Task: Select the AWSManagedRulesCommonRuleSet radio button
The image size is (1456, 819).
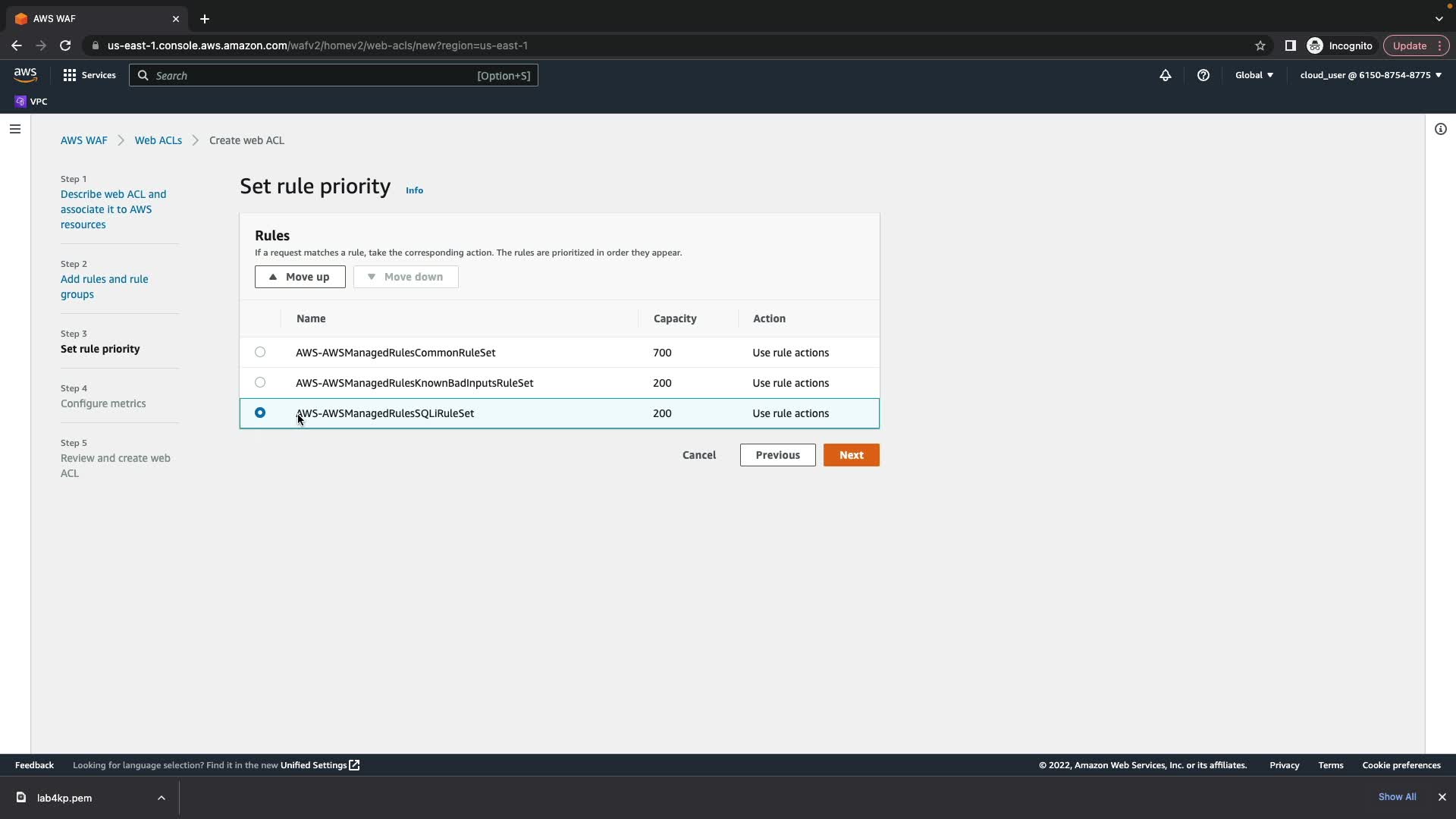Action: pyautogui.click(x=260, y=352)
